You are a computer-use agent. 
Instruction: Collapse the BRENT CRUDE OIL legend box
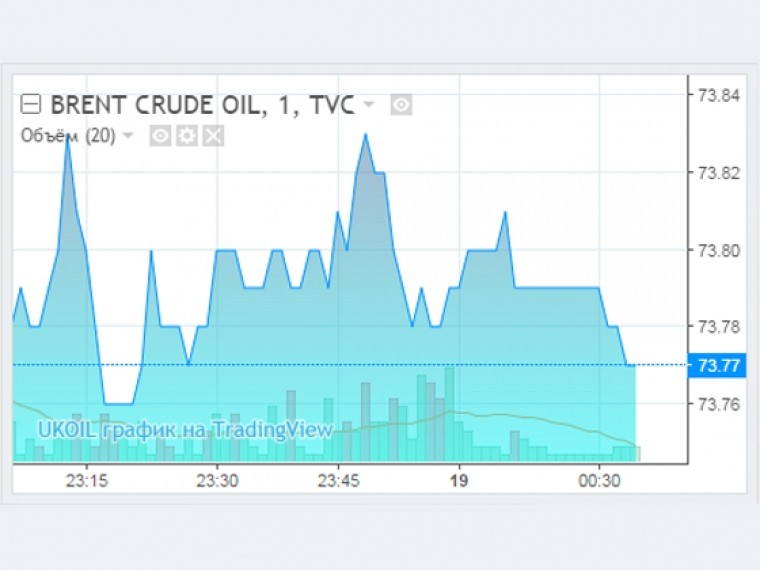click(31, 104)
